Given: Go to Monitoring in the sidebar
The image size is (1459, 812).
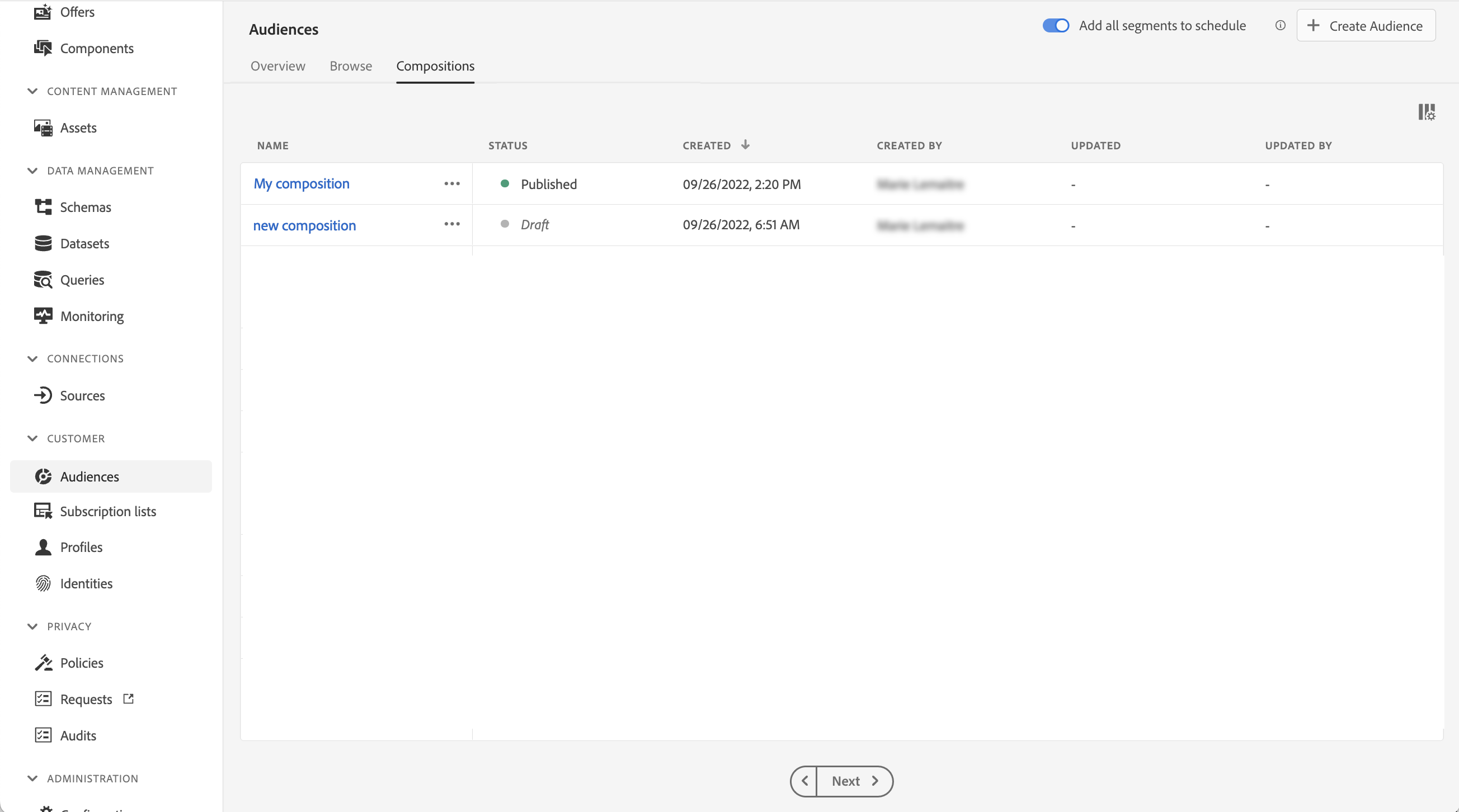Looking at the screenshot, I should pos(92,316).
